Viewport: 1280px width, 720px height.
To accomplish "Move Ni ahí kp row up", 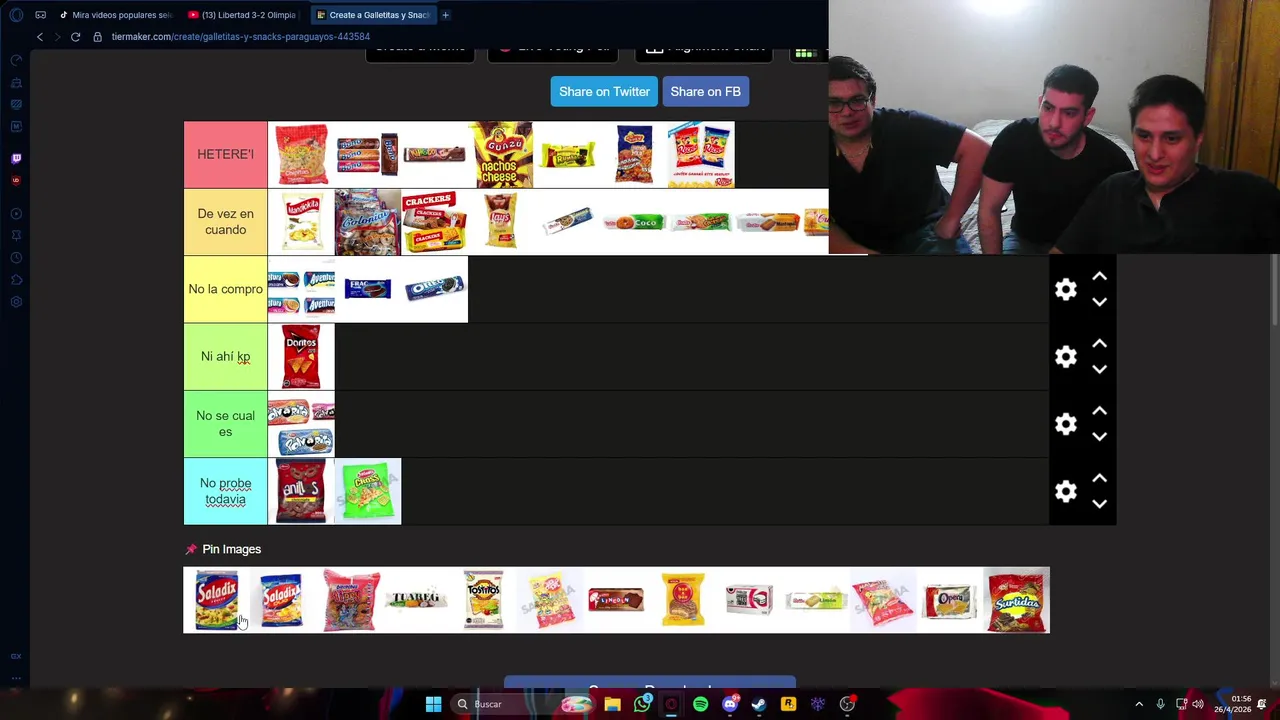I will [x=1099, y=343].
